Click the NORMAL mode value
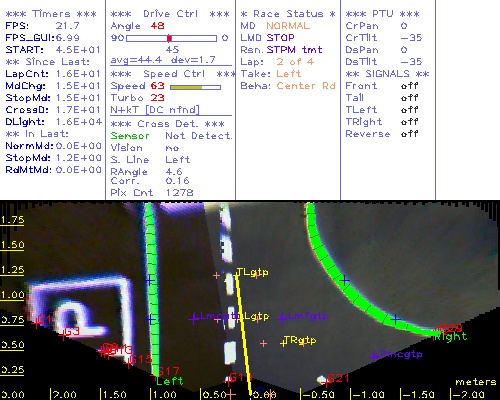Viewport: 500px width, 400px height. [288, 26]
